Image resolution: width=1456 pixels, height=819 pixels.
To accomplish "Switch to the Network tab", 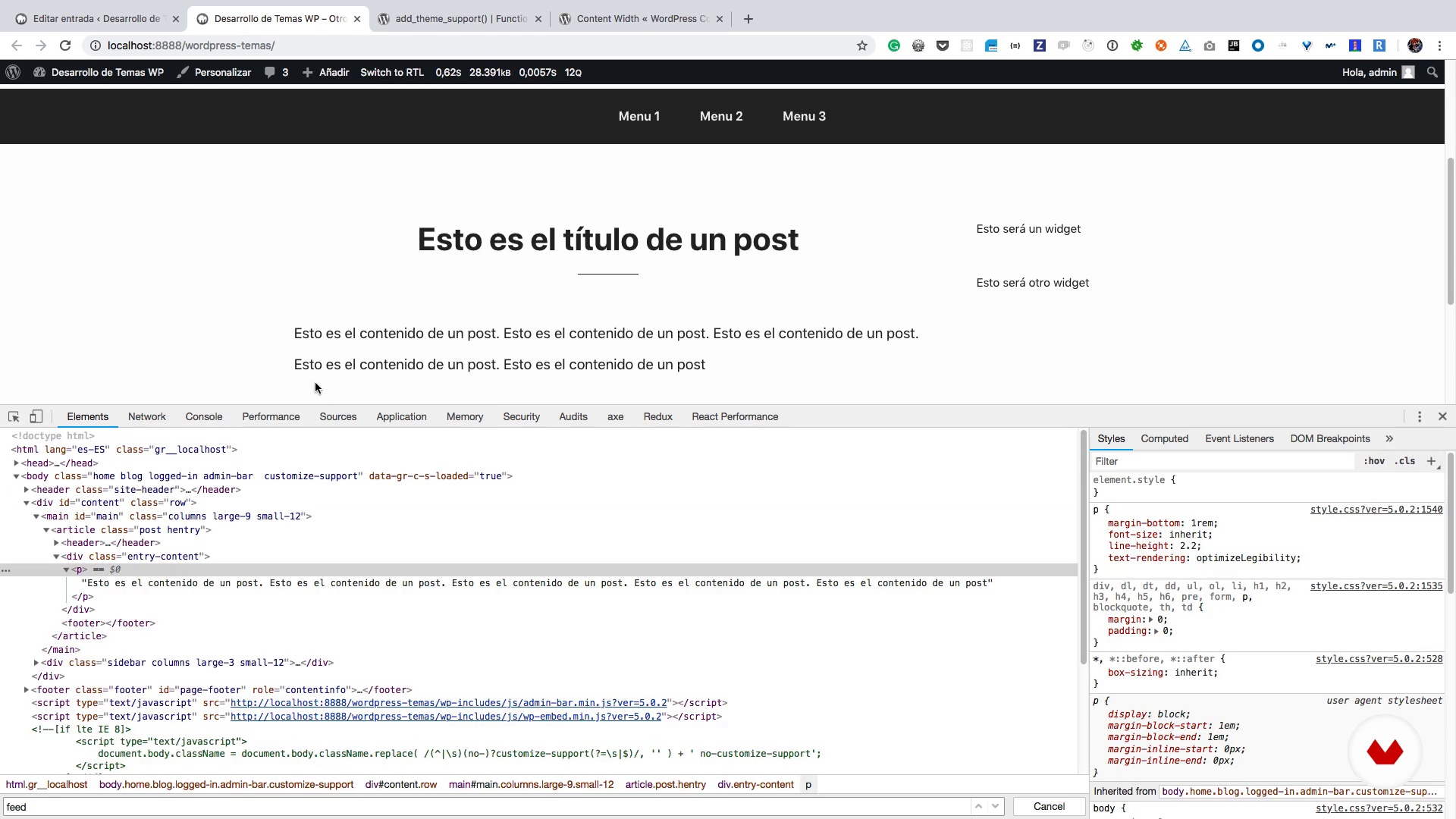I will 146,416.
